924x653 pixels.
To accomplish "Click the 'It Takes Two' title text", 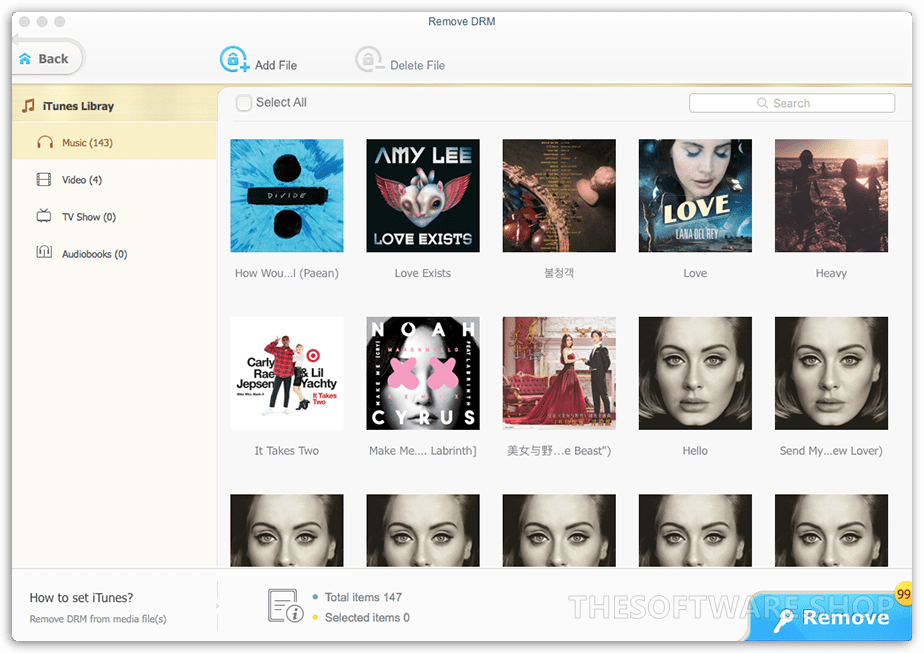I will [x=287, y=450].
